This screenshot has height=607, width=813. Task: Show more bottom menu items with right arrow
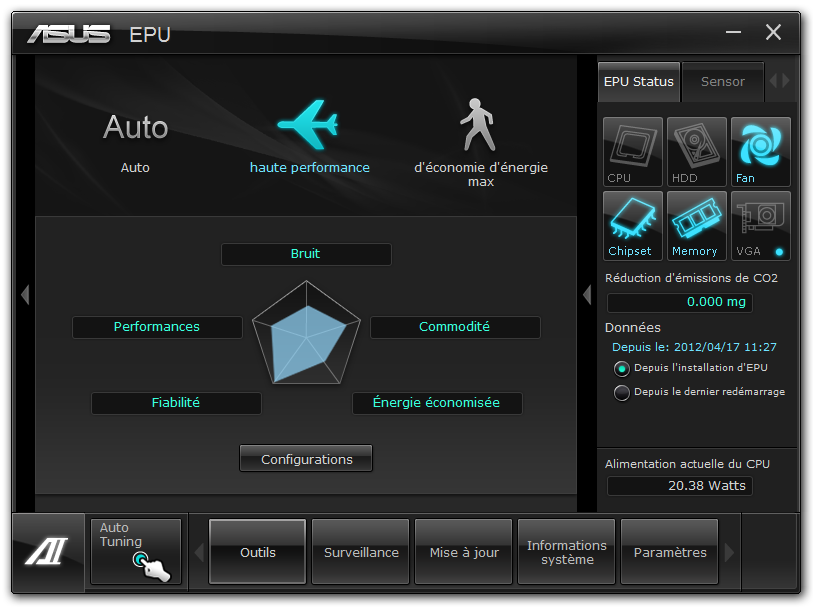pos(729,553)
